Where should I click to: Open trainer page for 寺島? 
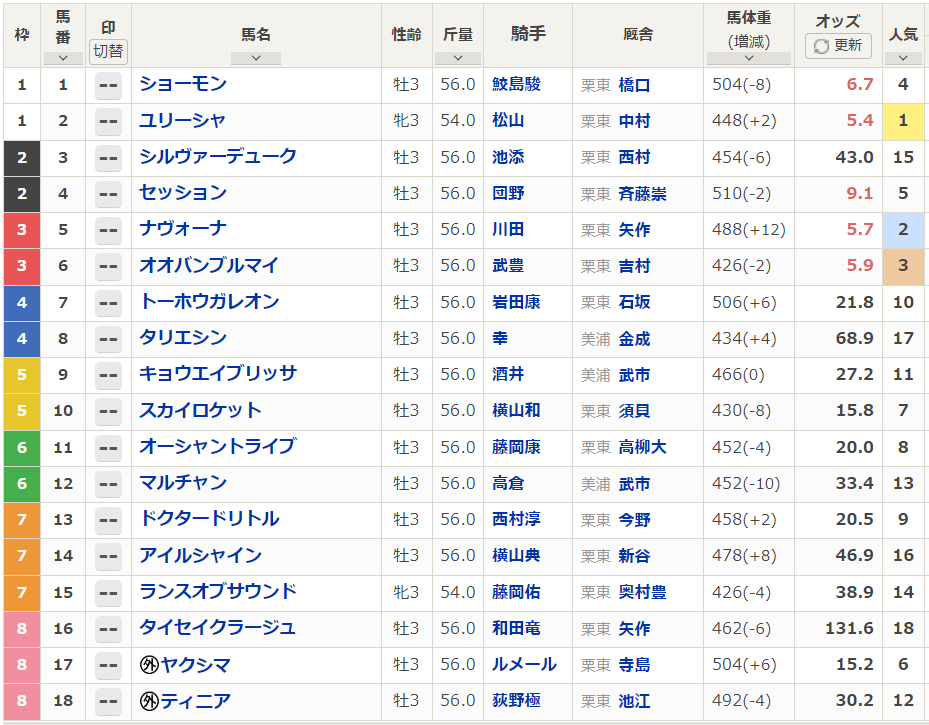635,665
